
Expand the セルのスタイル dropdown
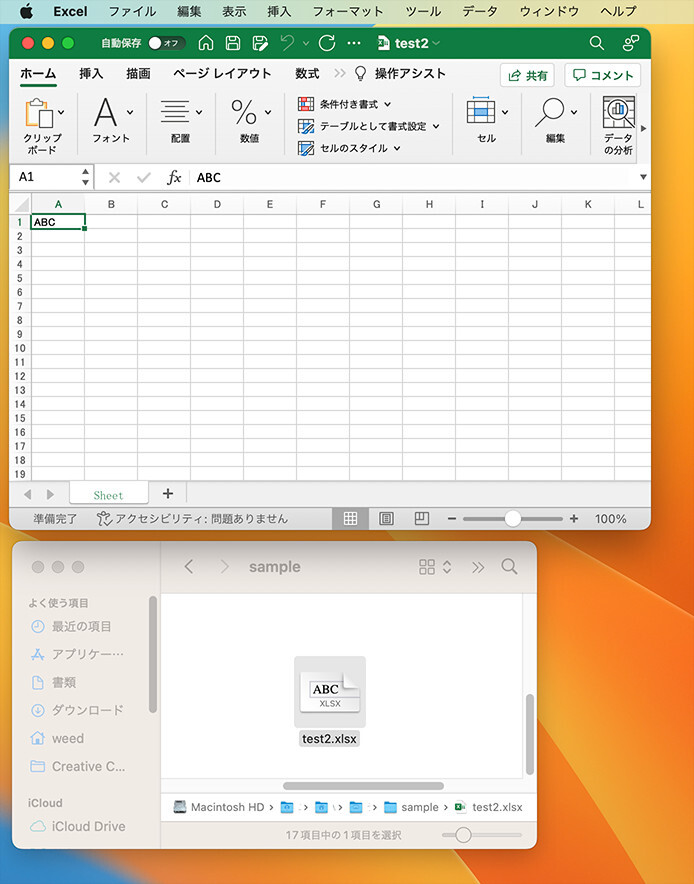[397, 148]
